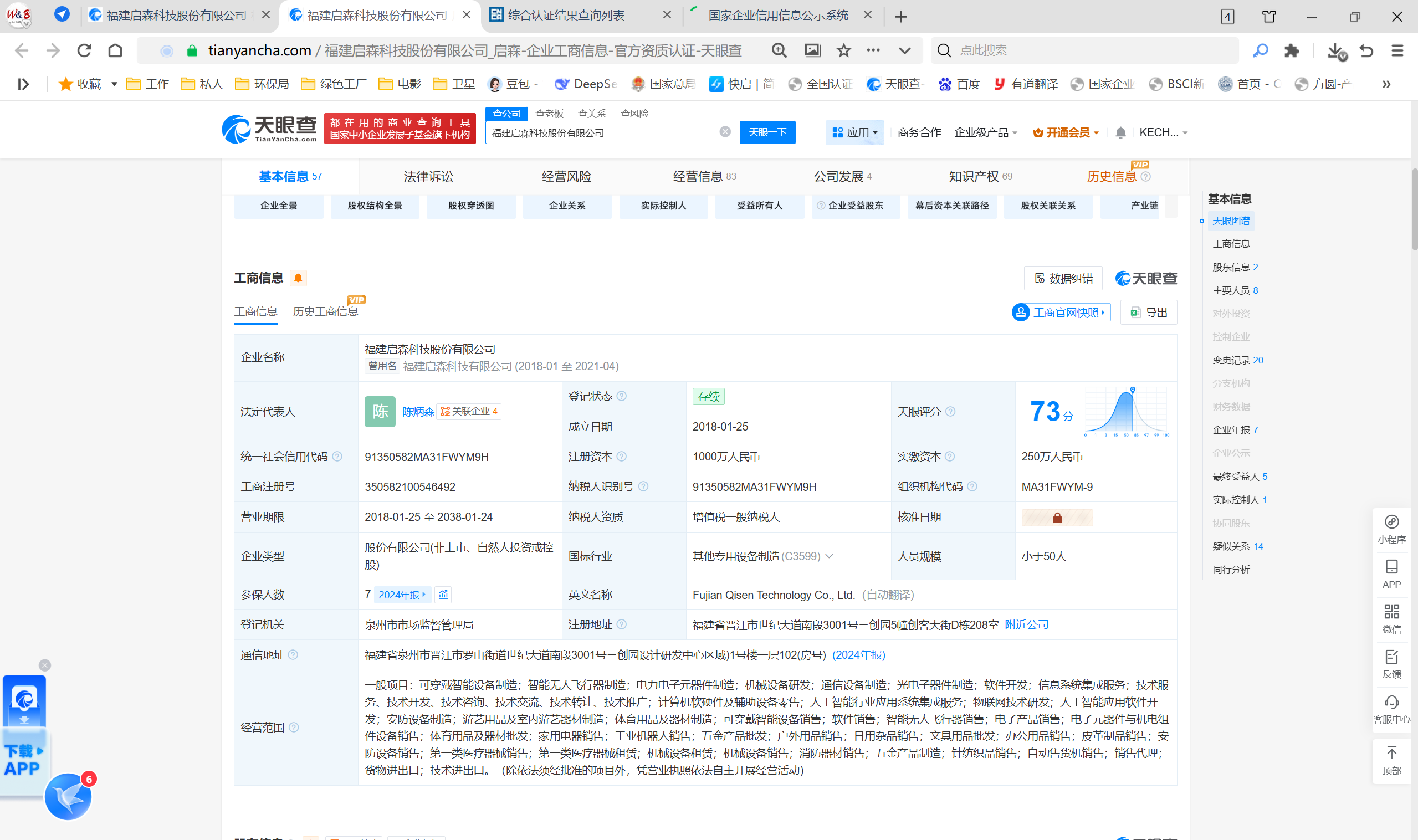This screenshot has width=1418, height=840.
Task: Select the 历史工商信息 sub-tab
Action: [x=325, y=311]
